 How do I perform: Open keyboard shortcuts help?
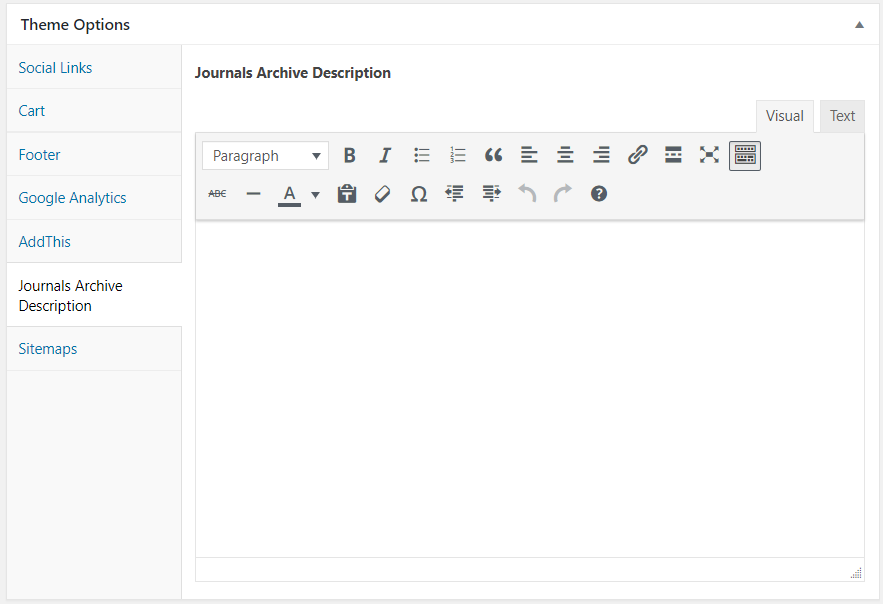(x=599, y=194)
